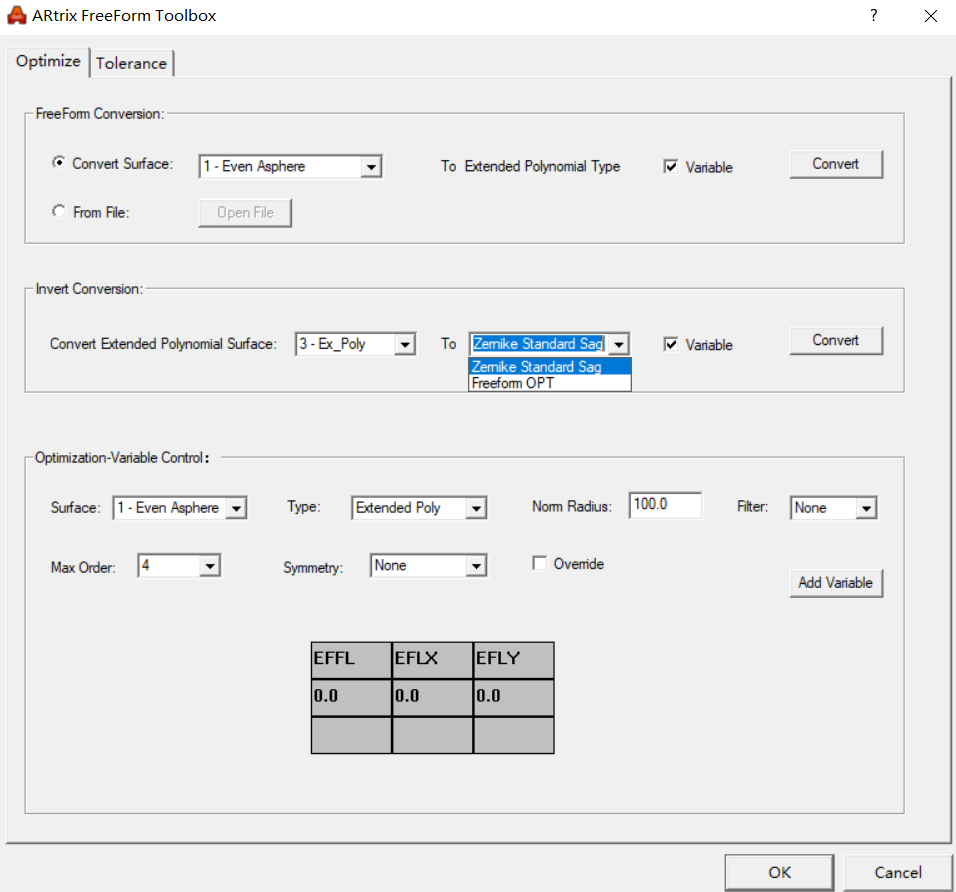Click the EFLY table header cell
The height and width of the screenshot is (892, 956).
514,660
